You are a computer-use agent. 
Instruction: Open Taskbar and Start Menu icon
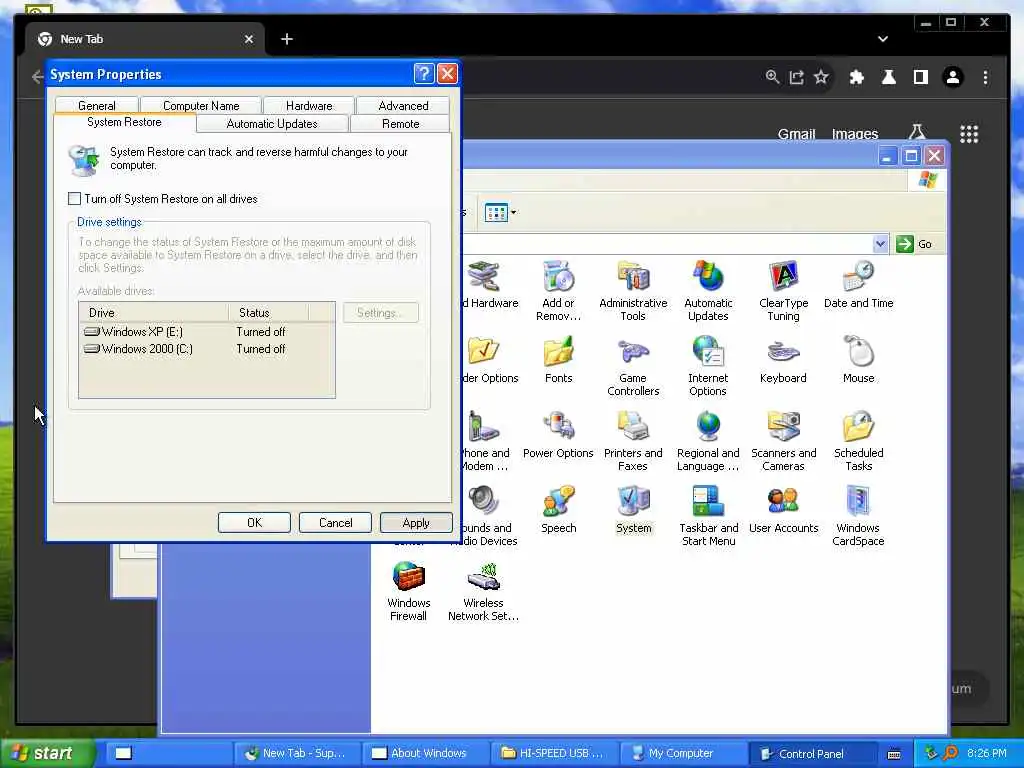click(708, 516)
